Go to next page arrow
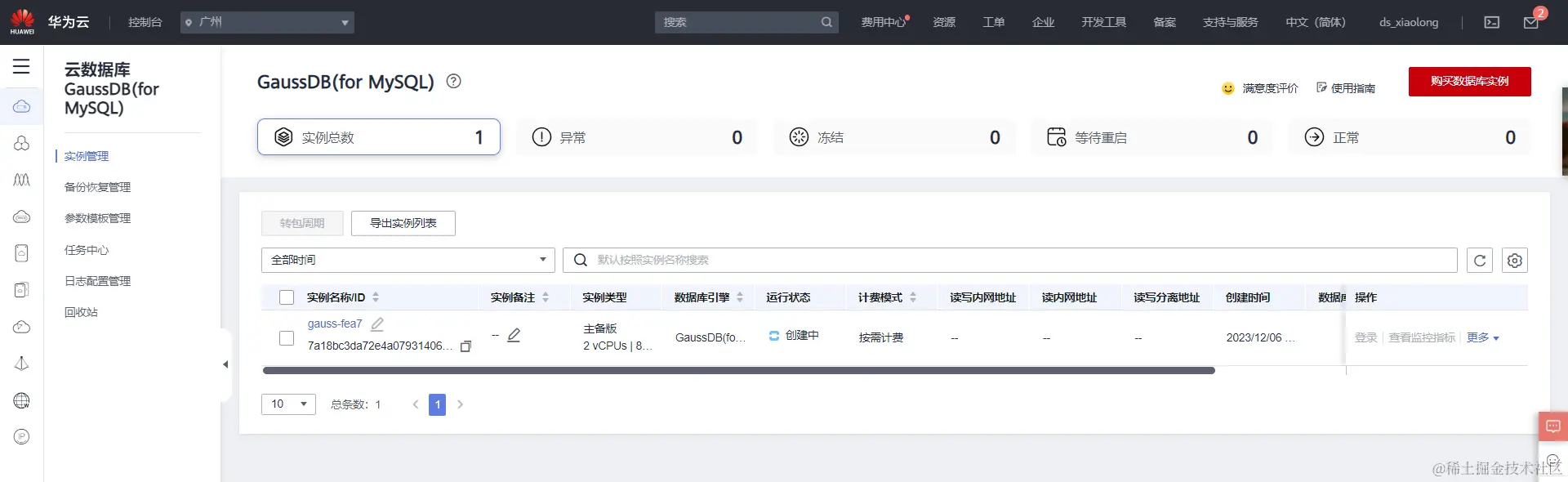1568x482 pixels. tap(460, 404)
